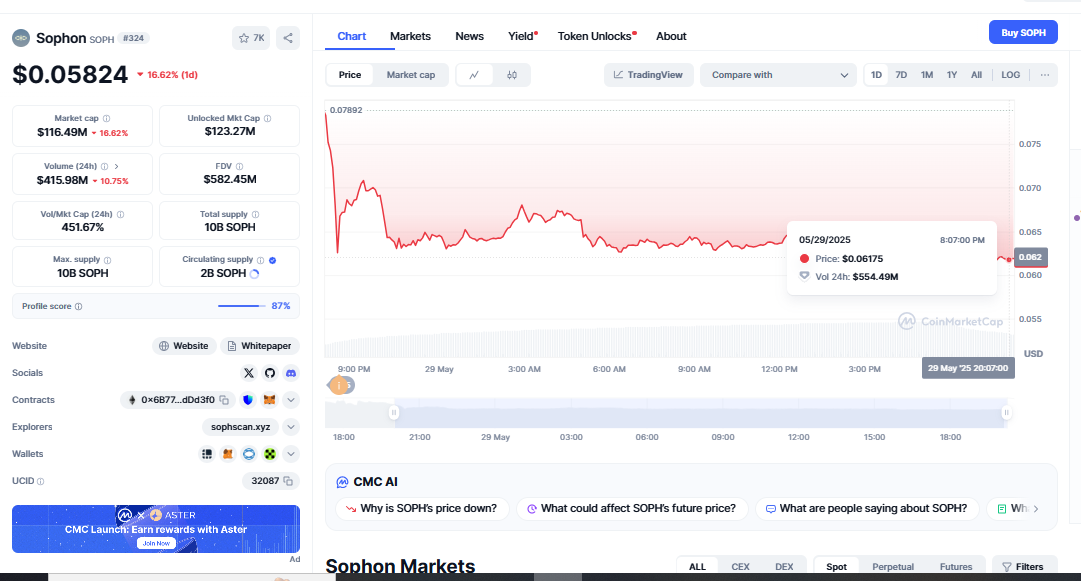Show the Unlocked Mkt Cap info icon

point(267,119)
